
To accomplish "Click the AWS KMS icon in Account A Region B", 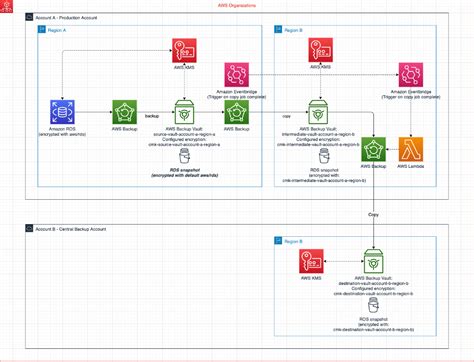I will click(320, 50).
